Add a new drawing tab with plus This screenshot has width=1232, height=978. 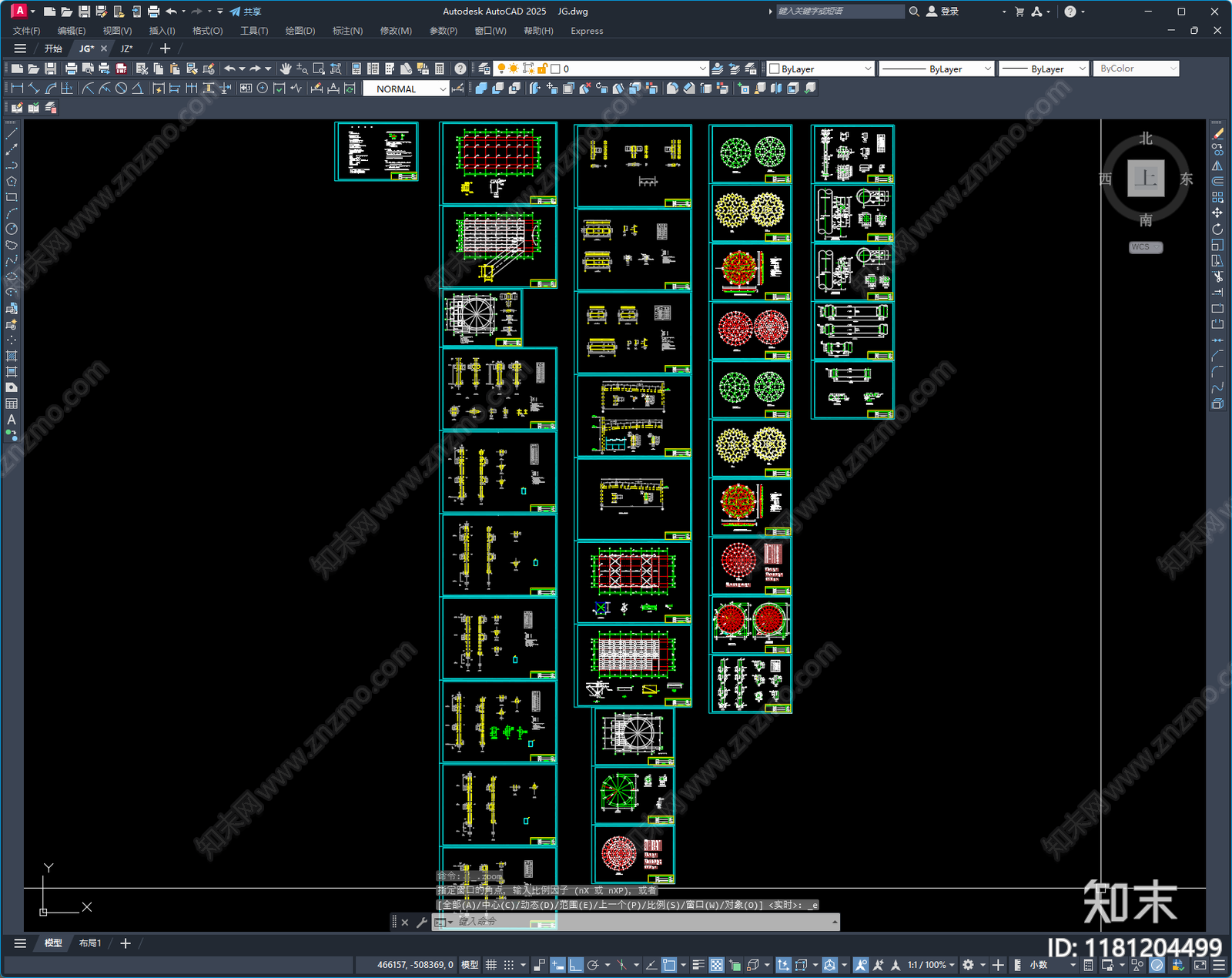[165, 49]
